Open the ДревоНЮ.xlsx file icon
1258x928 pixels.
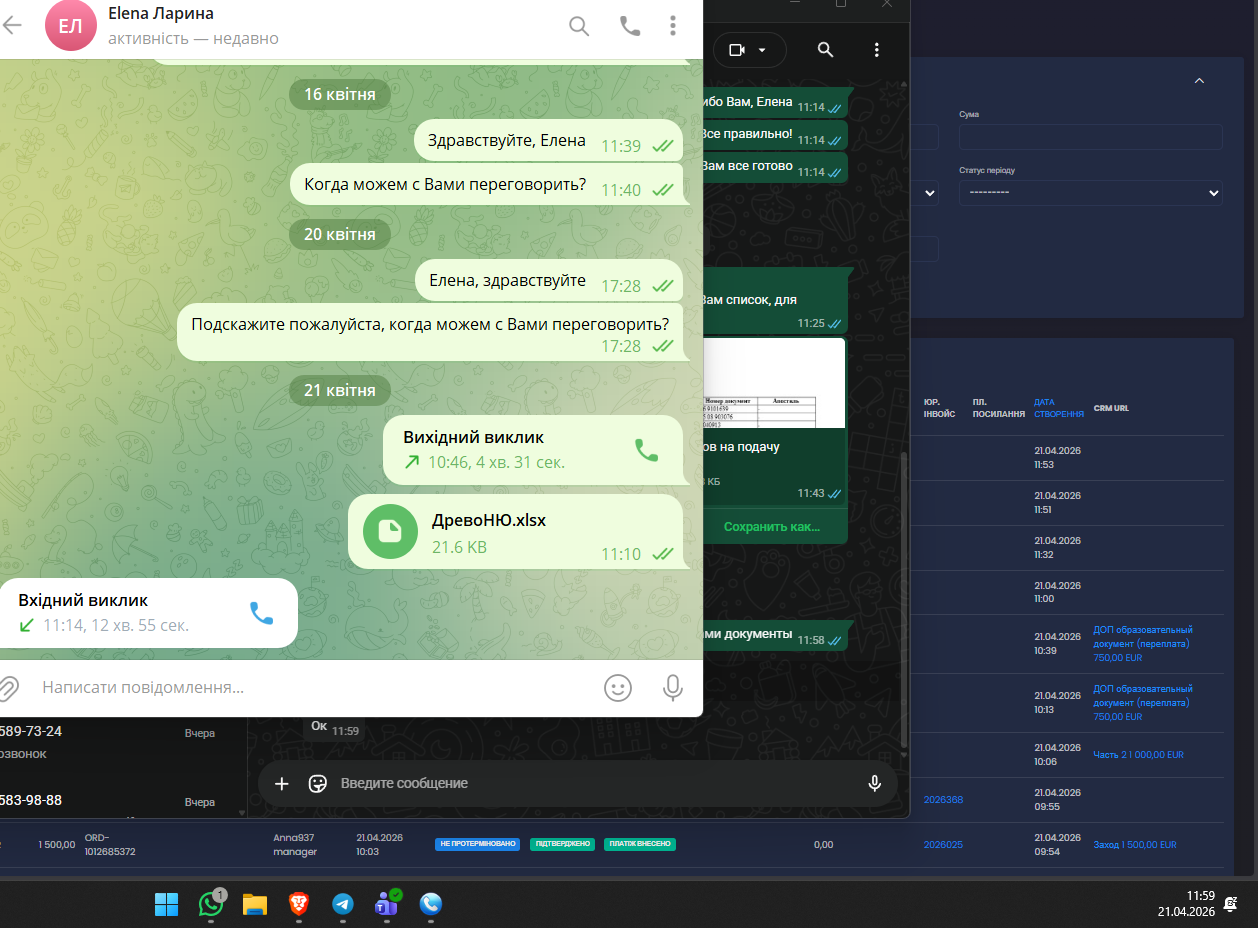click(390, 532)
